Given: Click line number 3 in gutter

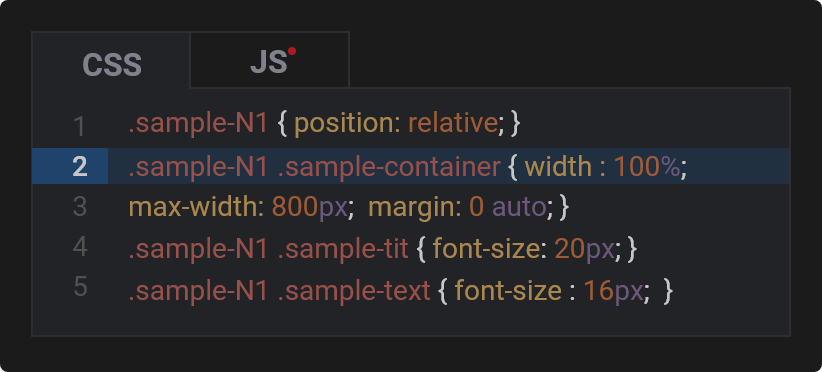Looking at the screenshot, I should click(79, 206).
